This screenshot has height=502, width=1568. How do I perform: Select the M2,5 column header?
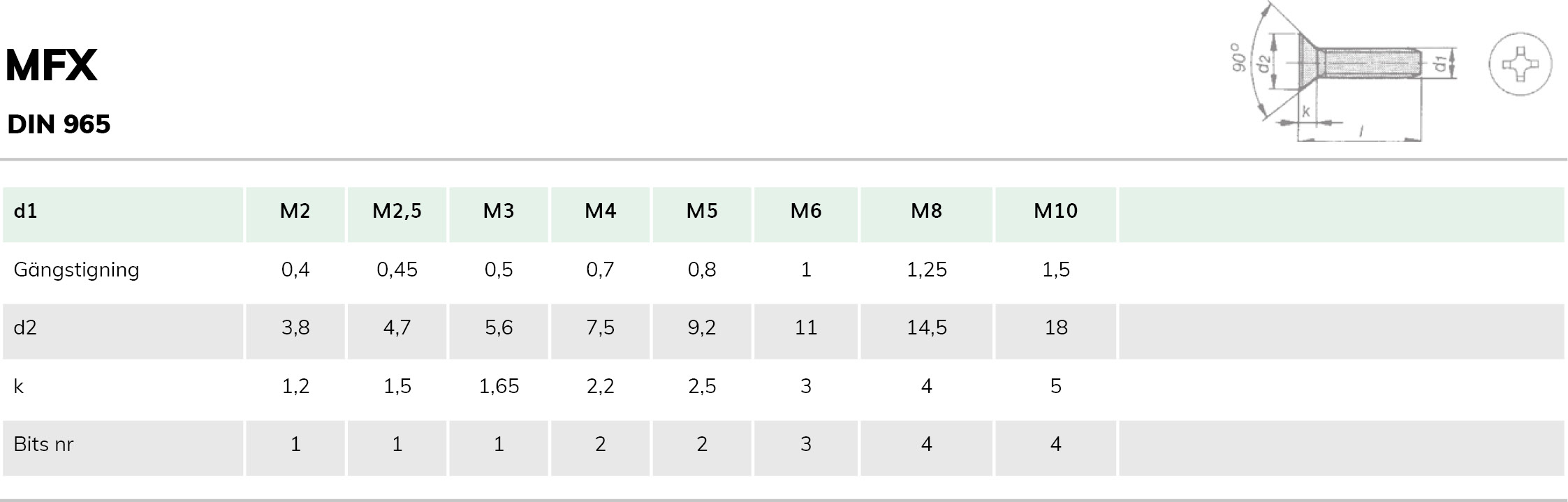pos(397,211)
